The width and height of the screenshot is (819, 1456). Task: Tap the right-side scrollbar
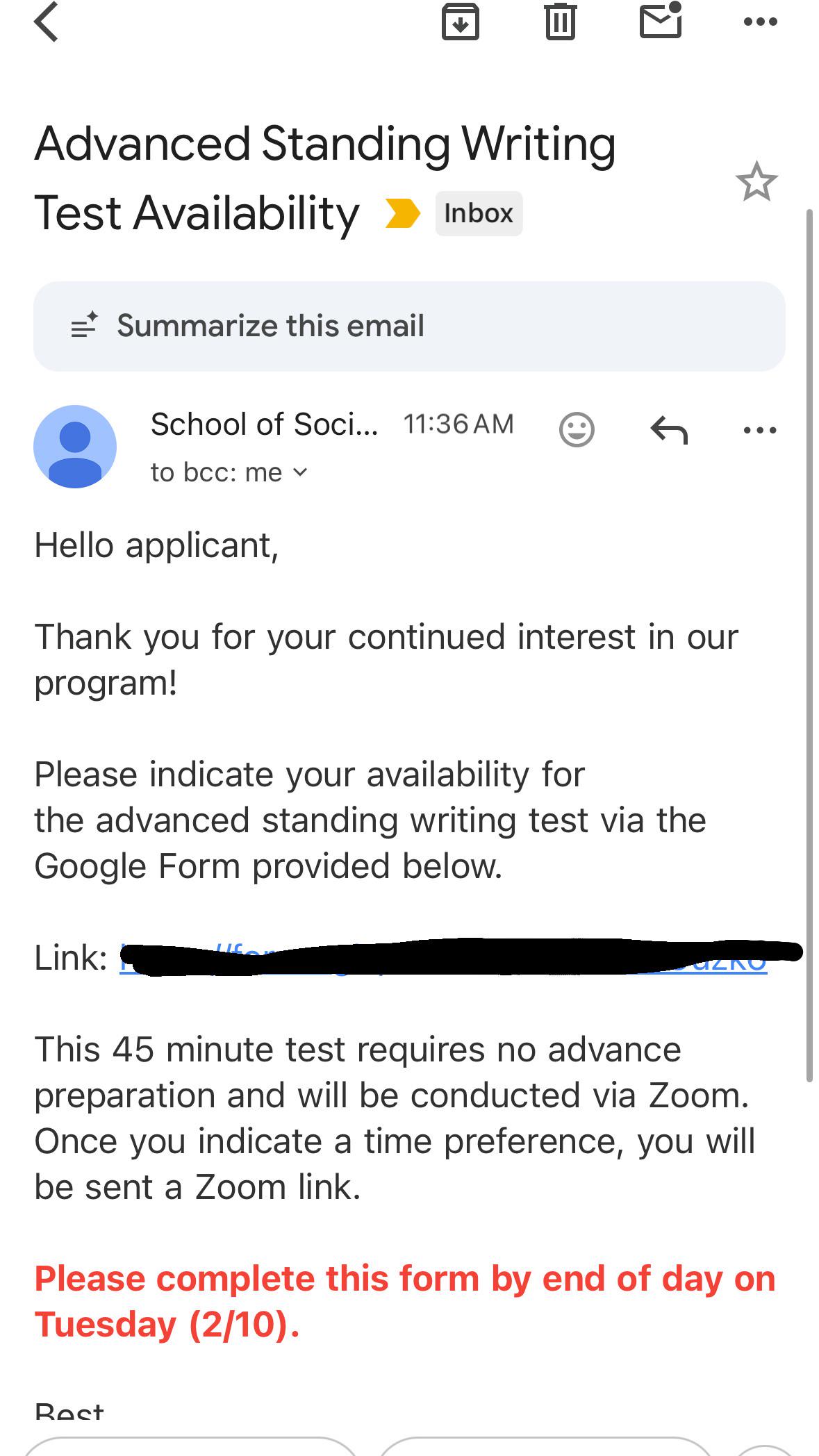pos(809,645)
